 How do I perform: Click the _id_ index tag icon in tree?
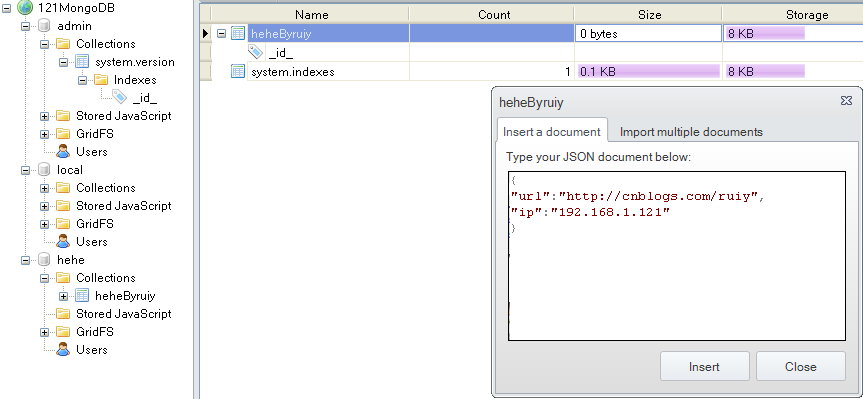[119, 97]
